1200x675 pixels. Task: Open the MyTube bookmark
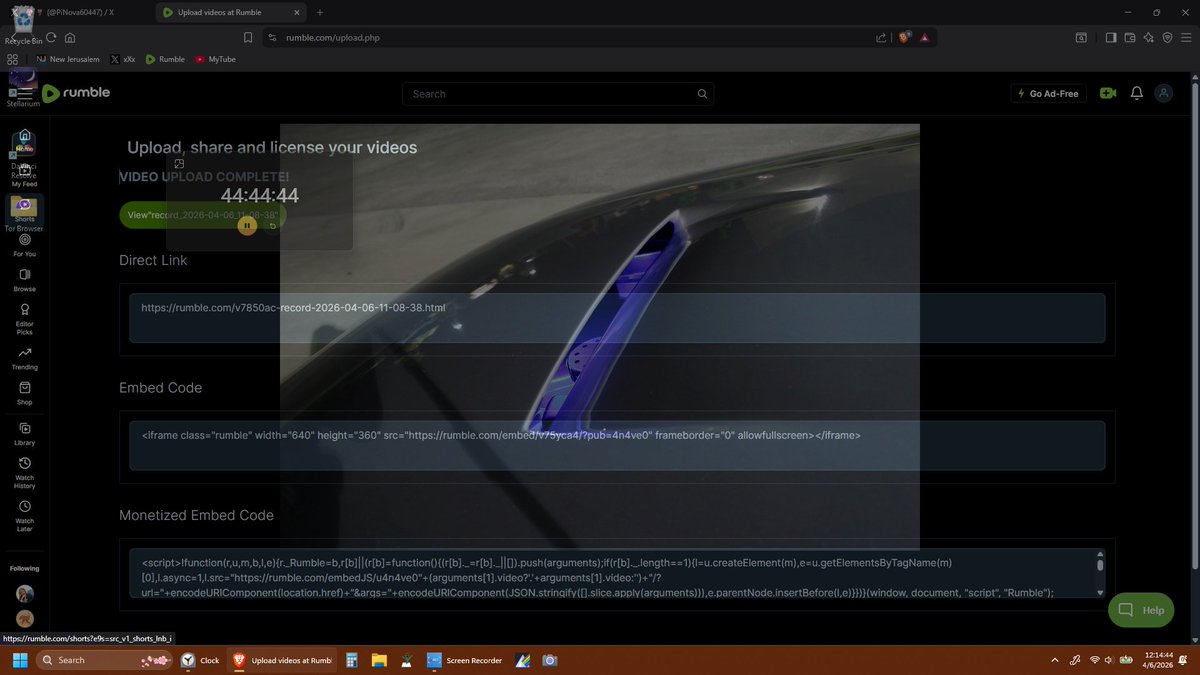click(215, 59)
